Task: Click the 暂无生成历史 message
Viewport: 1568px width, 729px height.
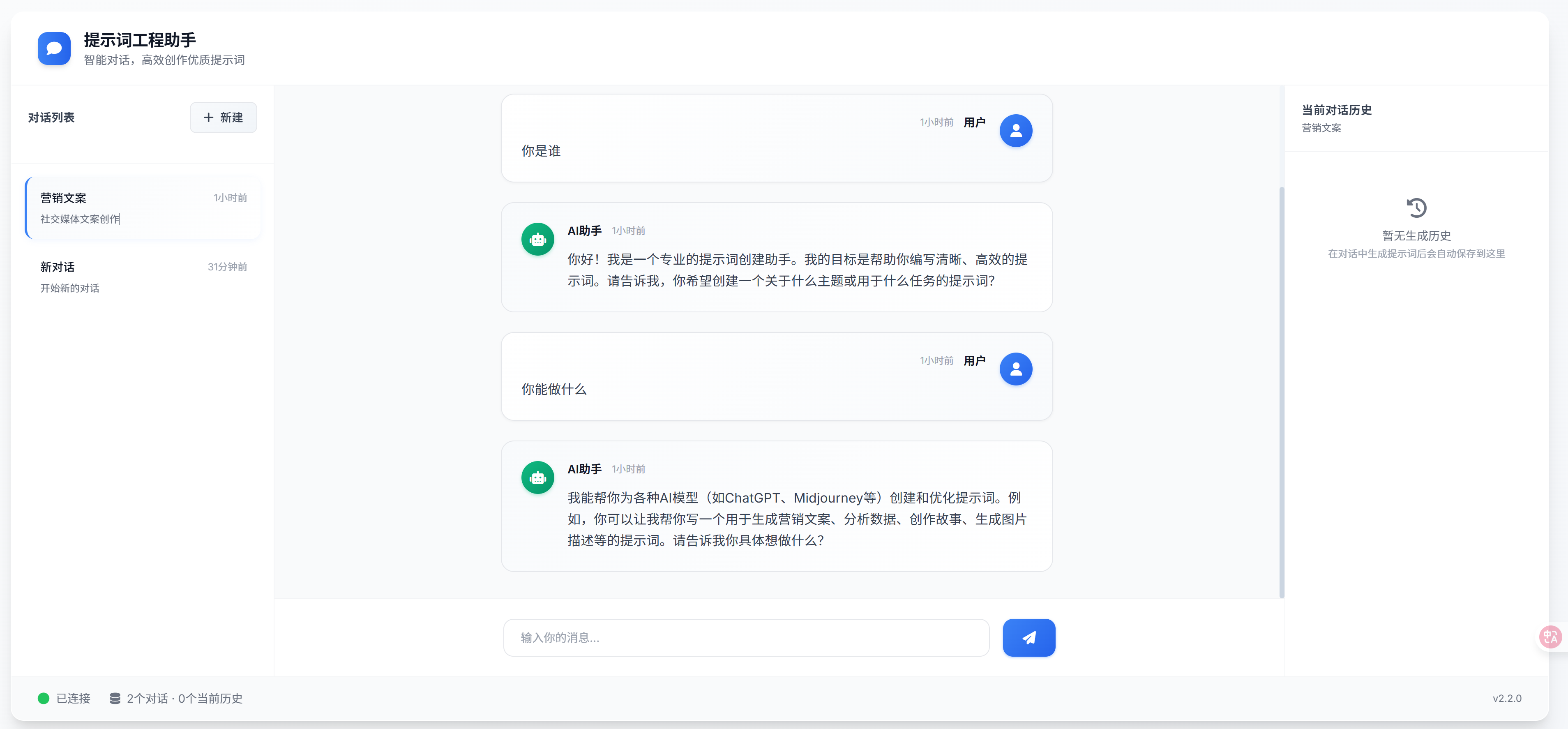Action: tap(1416, 236)
